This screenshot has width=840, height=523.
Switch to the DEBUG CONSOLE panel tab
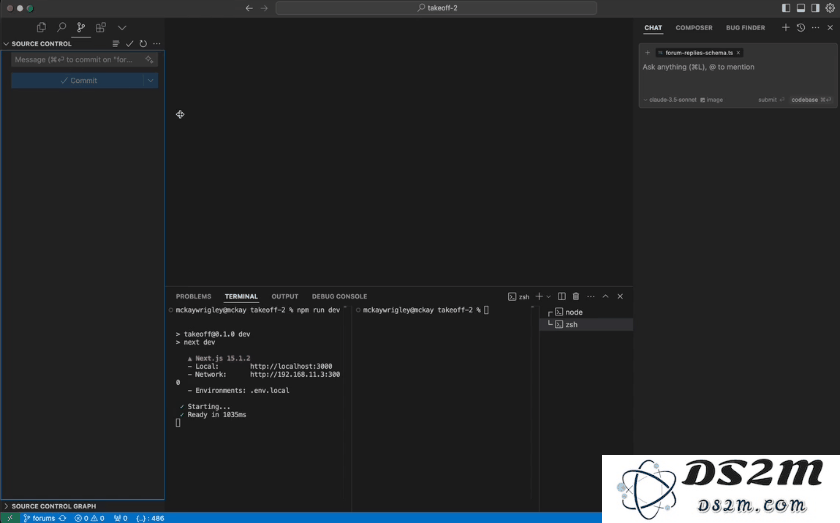tap(339, 296)
